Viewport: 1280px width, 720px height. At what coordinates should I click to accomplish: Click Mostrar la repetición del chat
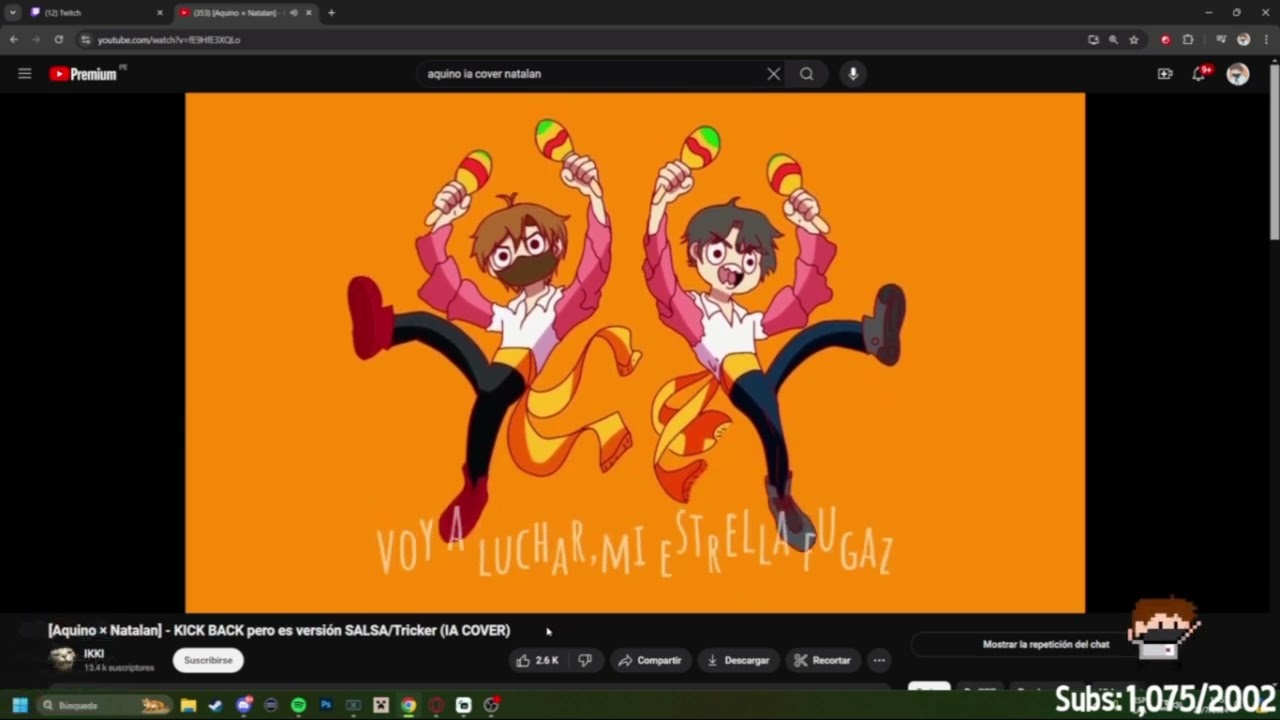point(1045,645)
